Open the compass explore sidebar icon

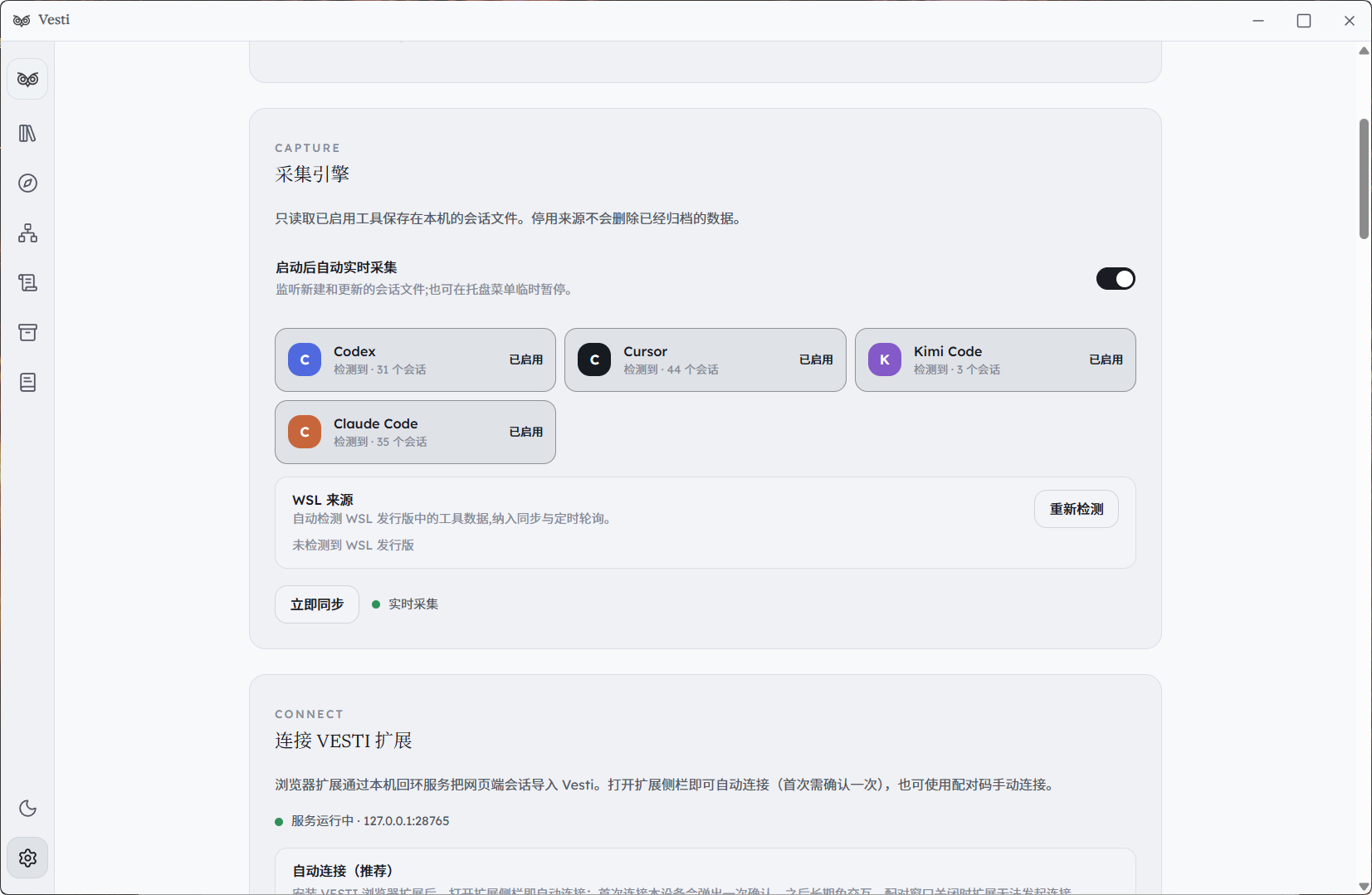pos(27,183)
